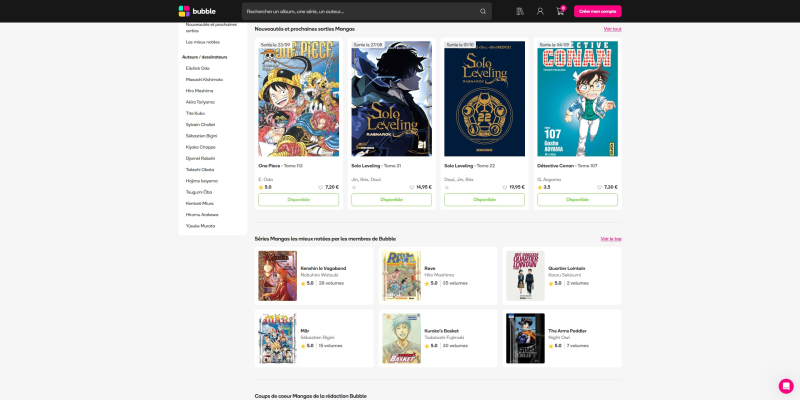Open Voir le top link for best series
Screen dimensions: 800x400
pyautogui.click(x=611, y=239)
